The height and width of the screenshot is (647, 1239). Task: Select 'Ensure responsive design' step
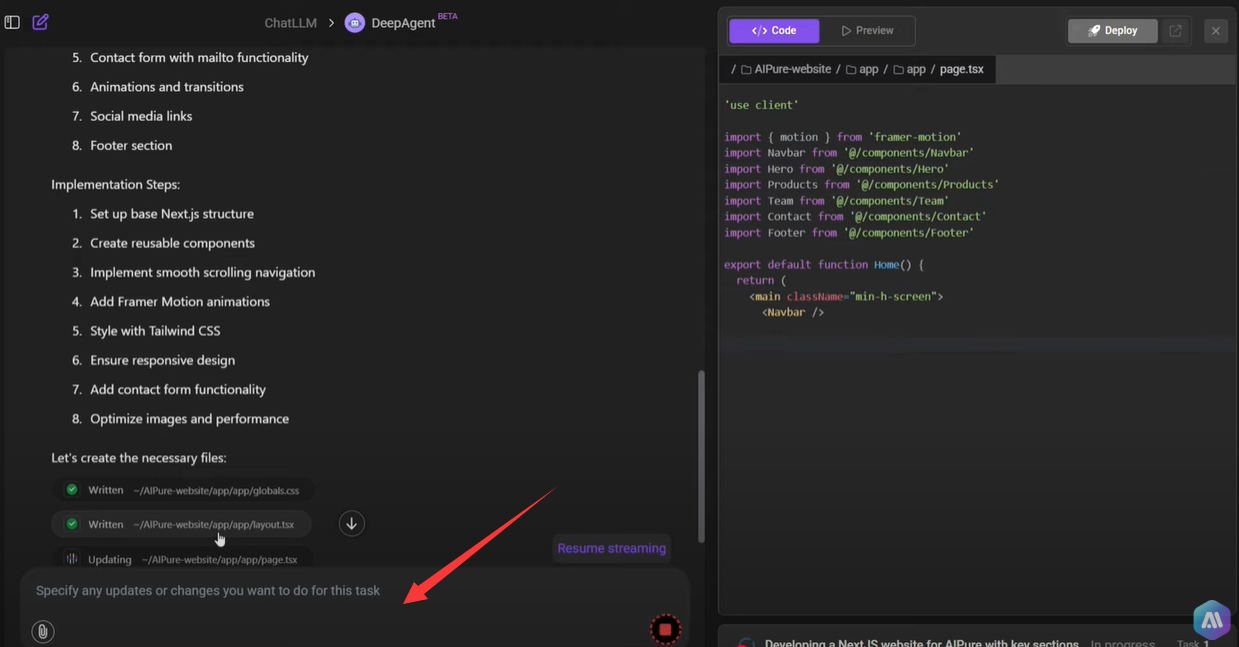[x=162, y=360]
